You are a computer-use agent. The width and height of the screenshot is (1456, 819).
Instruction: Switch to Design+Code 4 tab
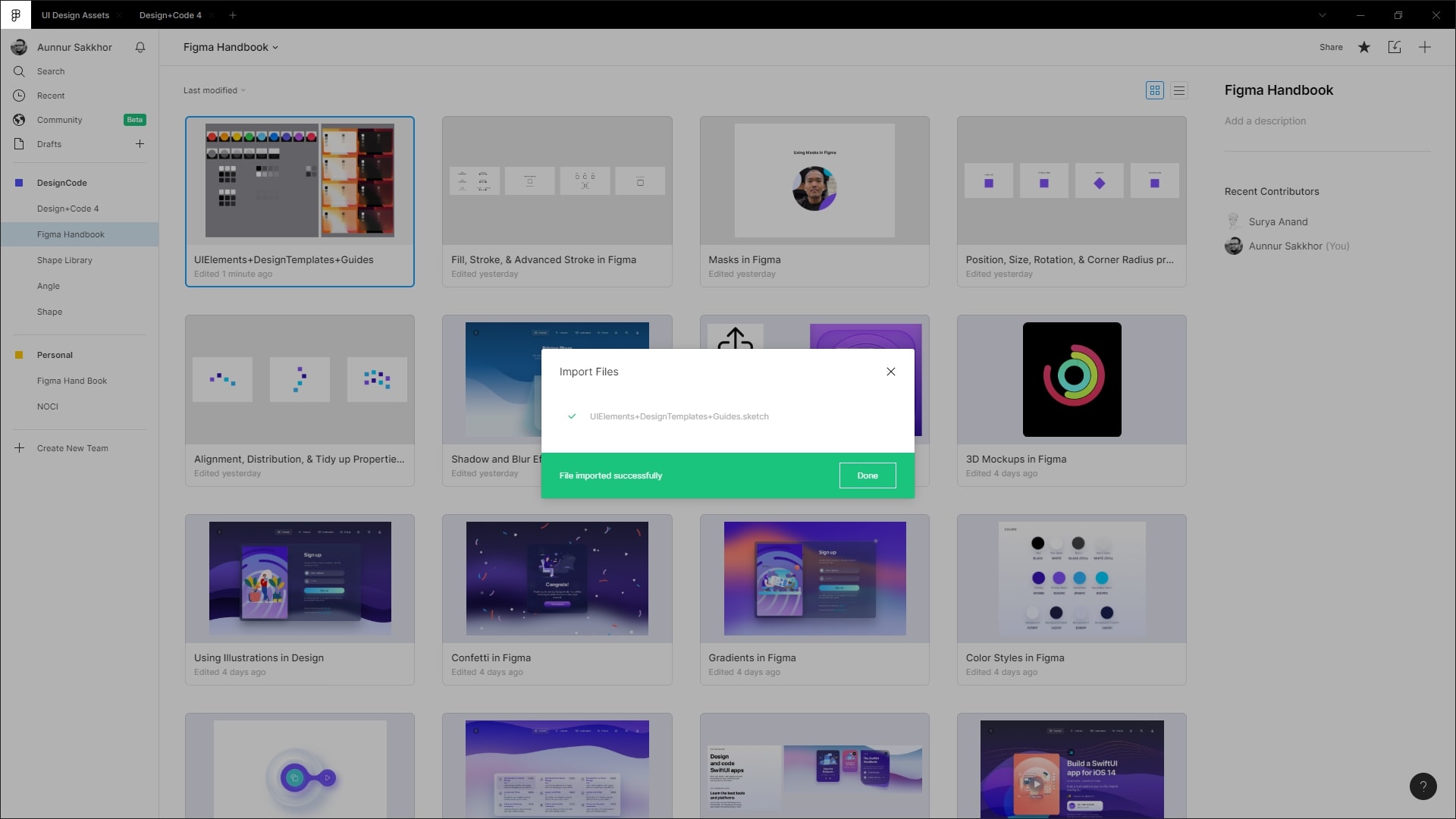tap(170, 15)
